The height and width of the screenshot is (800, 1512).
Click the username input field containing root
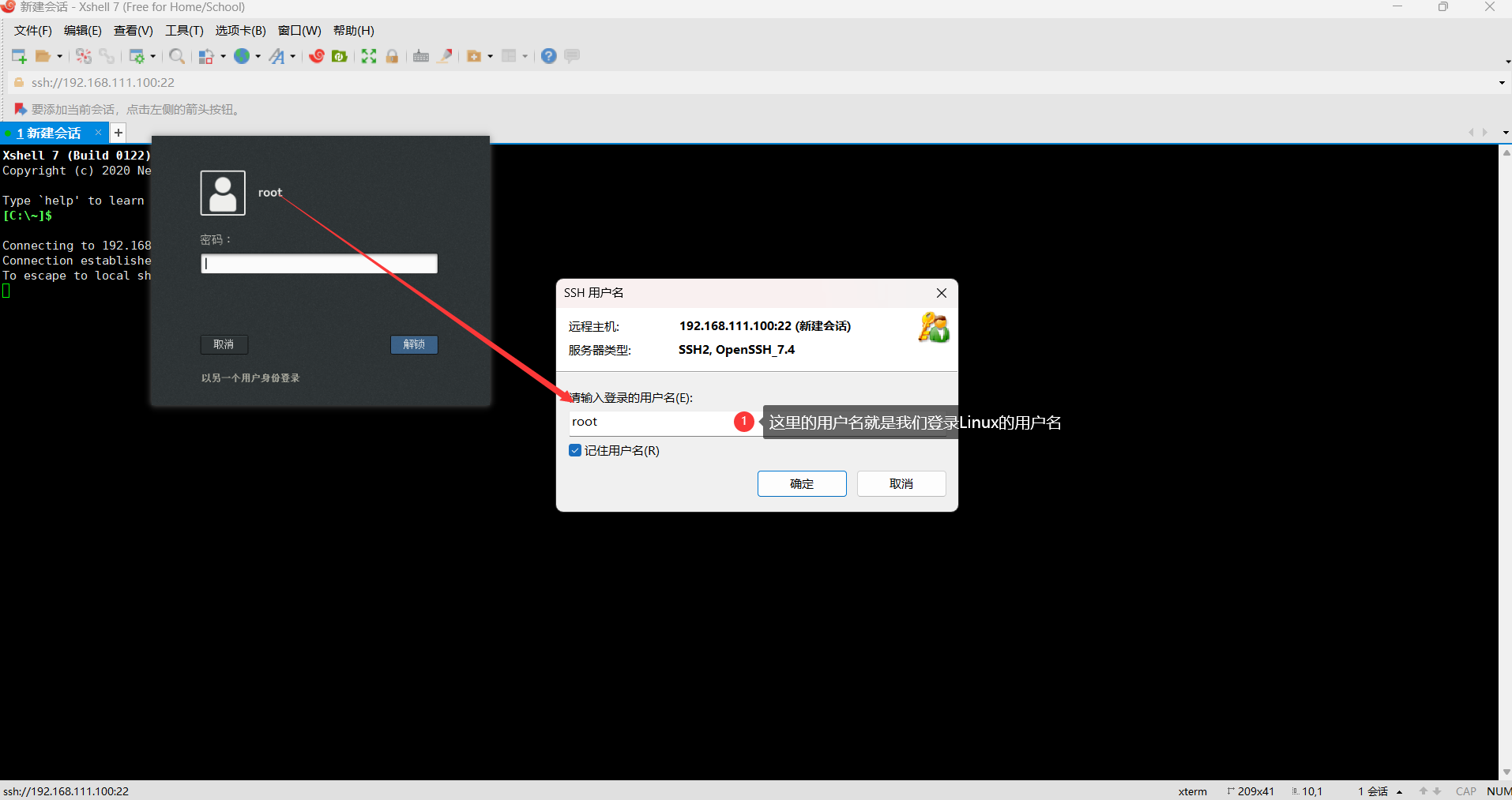tap(648, 423)
